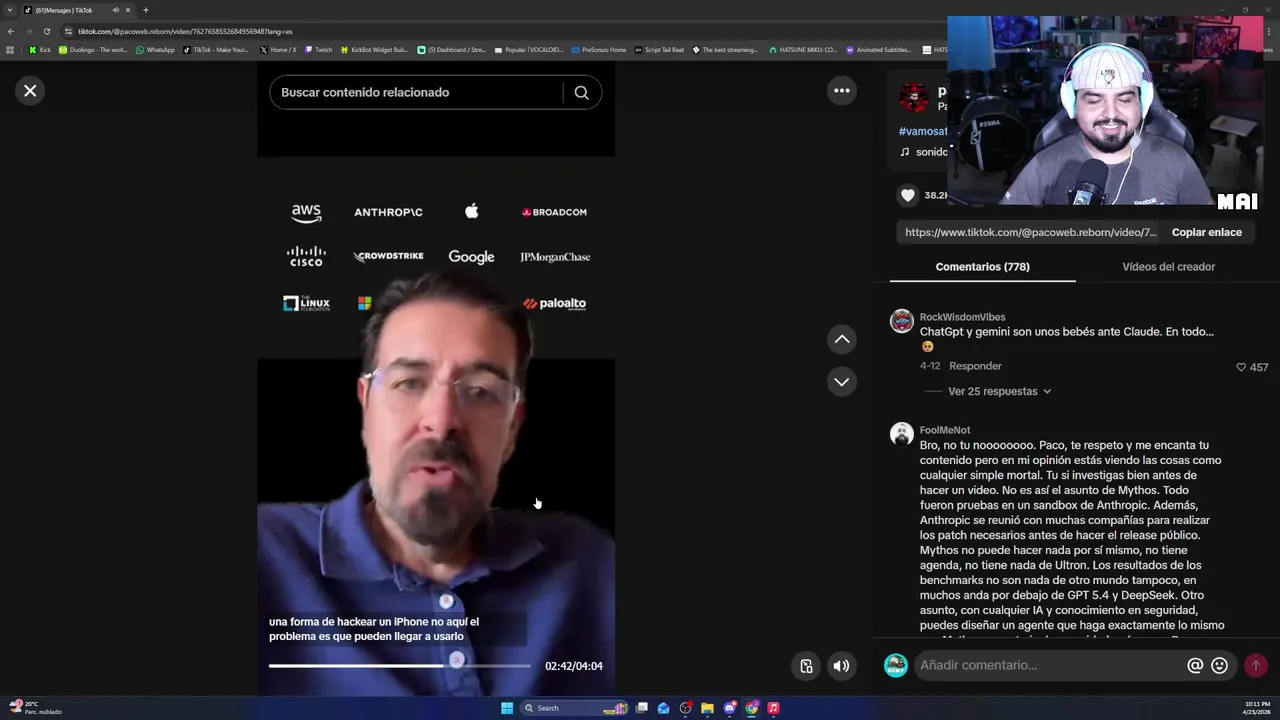Open the 'HATSUNE MIKU: CO...' bookmark
Viewport: 1280px width, 720px height.
803,49
